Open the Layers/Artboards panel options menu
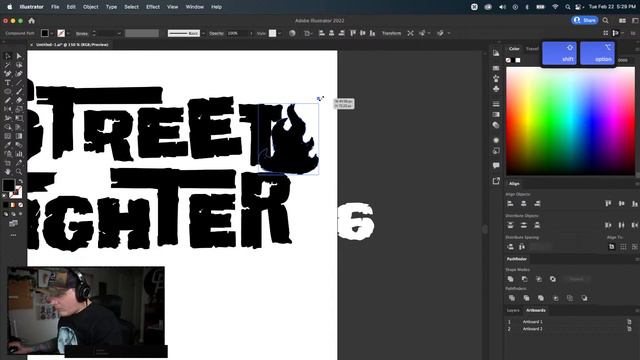The image size is (640, 360). pos(636,311)
